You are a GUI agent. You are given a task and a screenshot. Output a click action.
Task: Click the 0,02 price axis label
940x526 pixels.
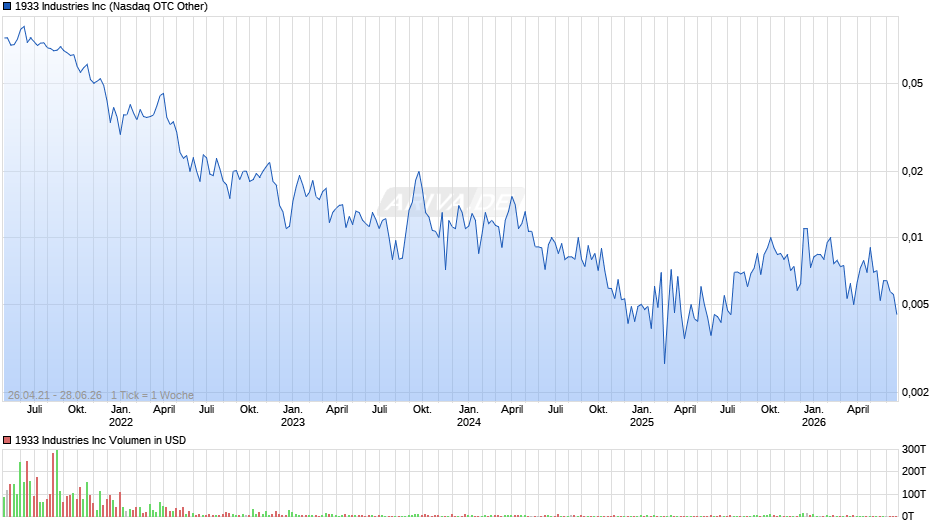(x=912, y=172)
